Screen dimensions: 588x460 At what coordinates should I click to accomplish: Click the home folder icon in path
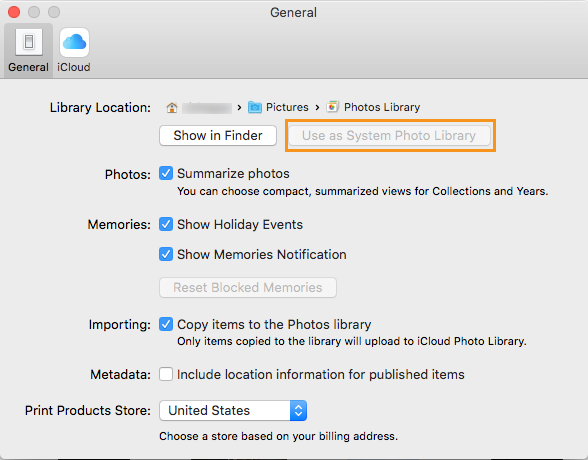point(172,108)
